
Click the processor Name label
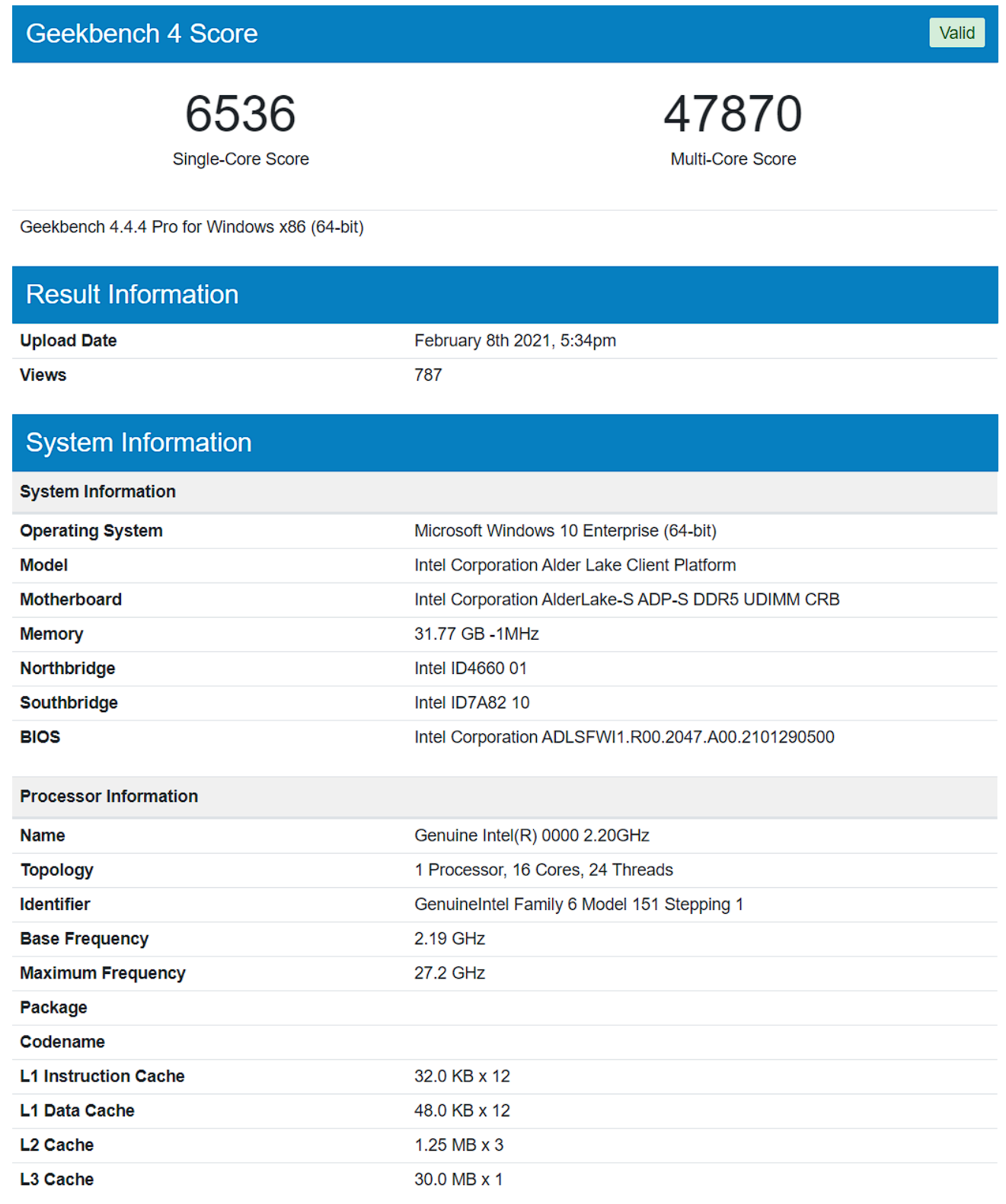(43, 835)
